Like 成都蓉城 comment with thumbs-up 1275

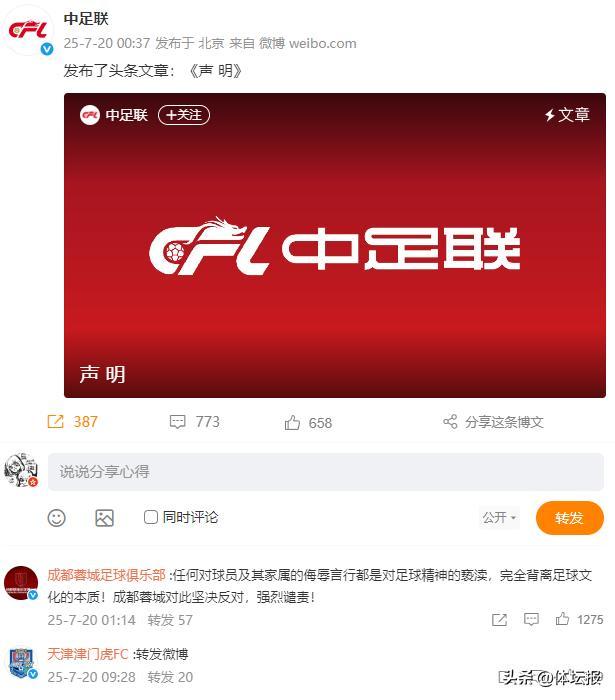tap(562, 619)
